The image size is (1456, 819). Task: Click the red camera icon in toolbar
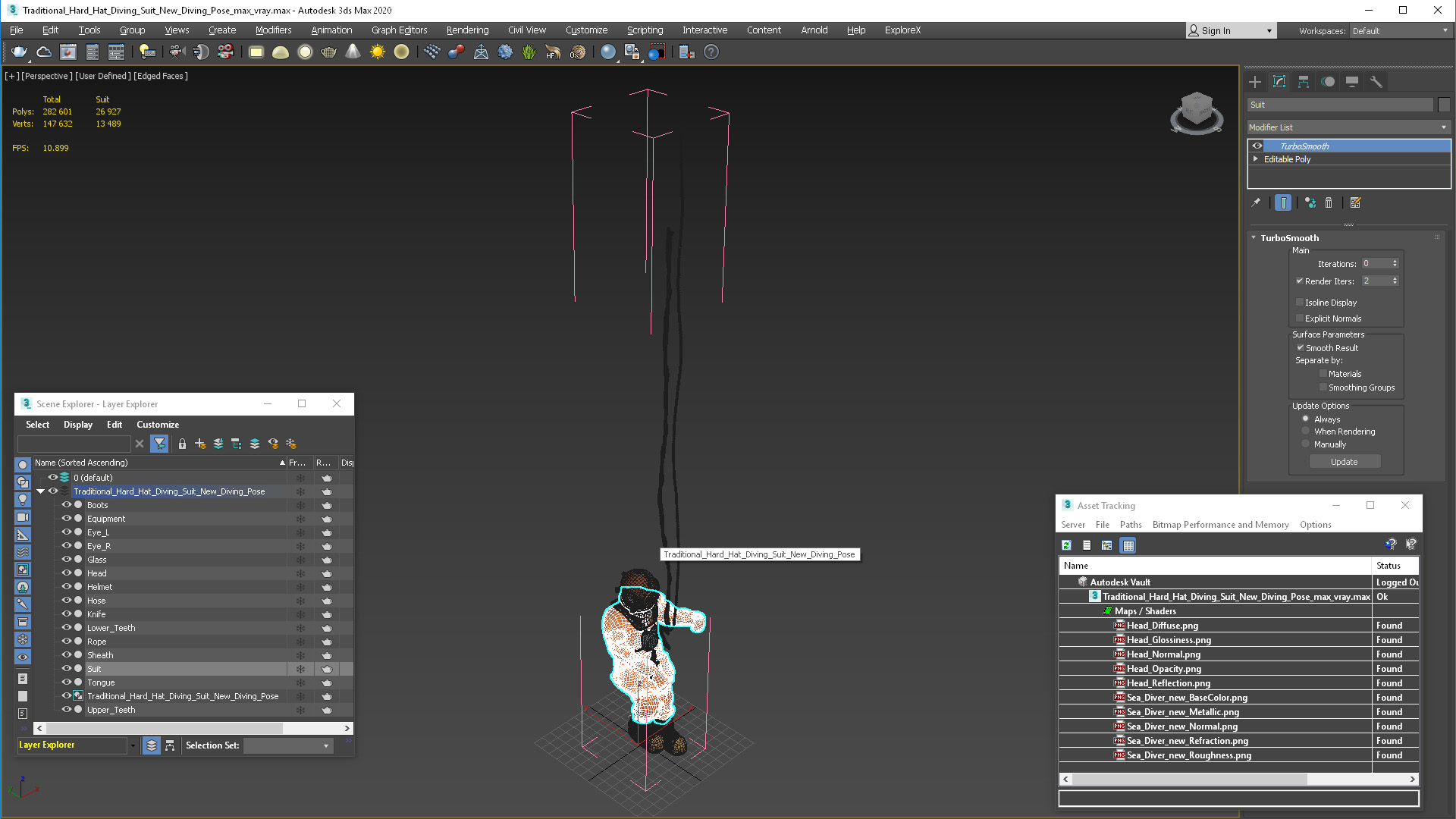click(225, 52)
